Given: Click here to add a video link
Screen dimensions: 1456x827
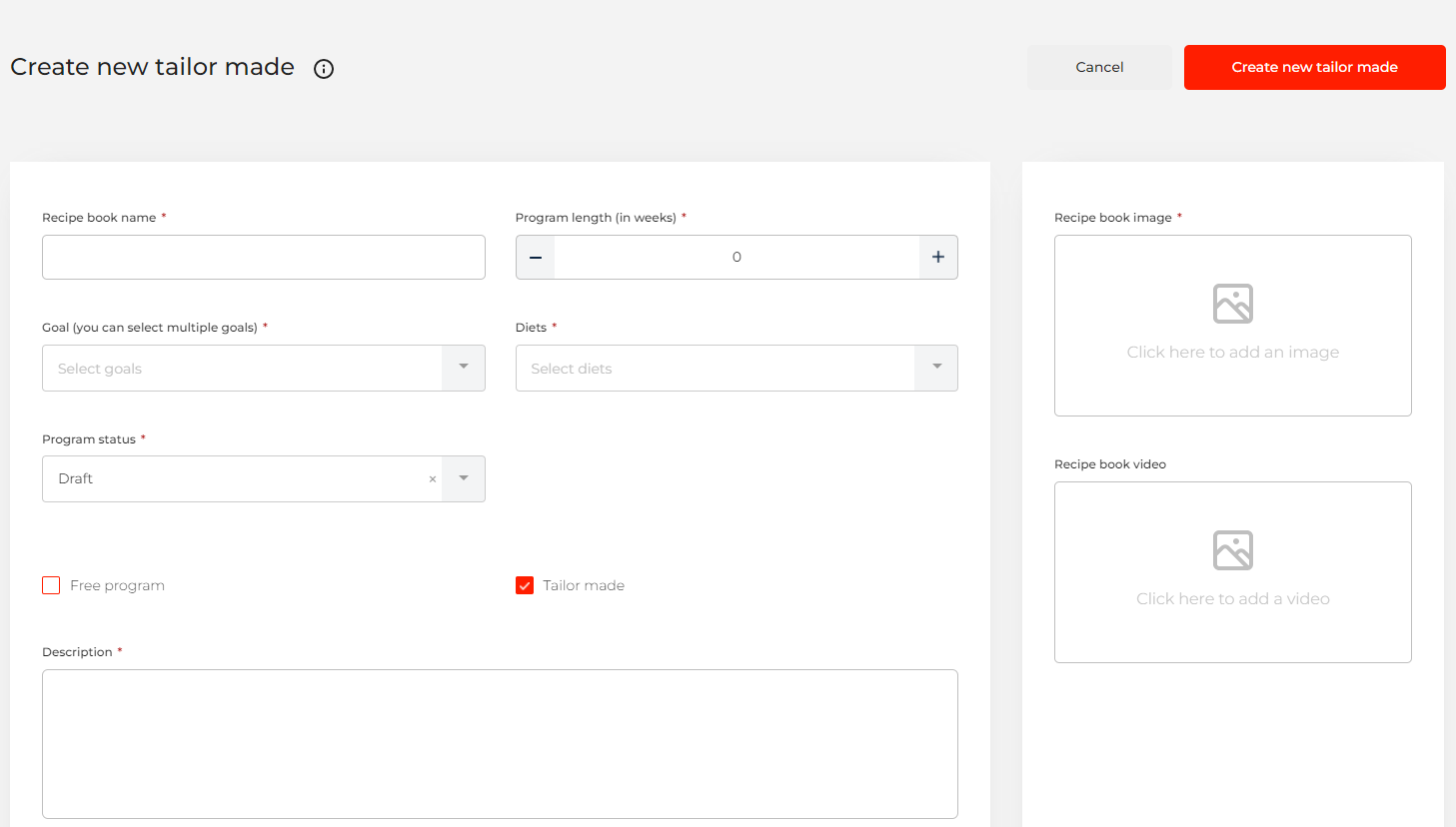Looking at the screenshot, I should pyautogui.click(x=1232, y=598).
